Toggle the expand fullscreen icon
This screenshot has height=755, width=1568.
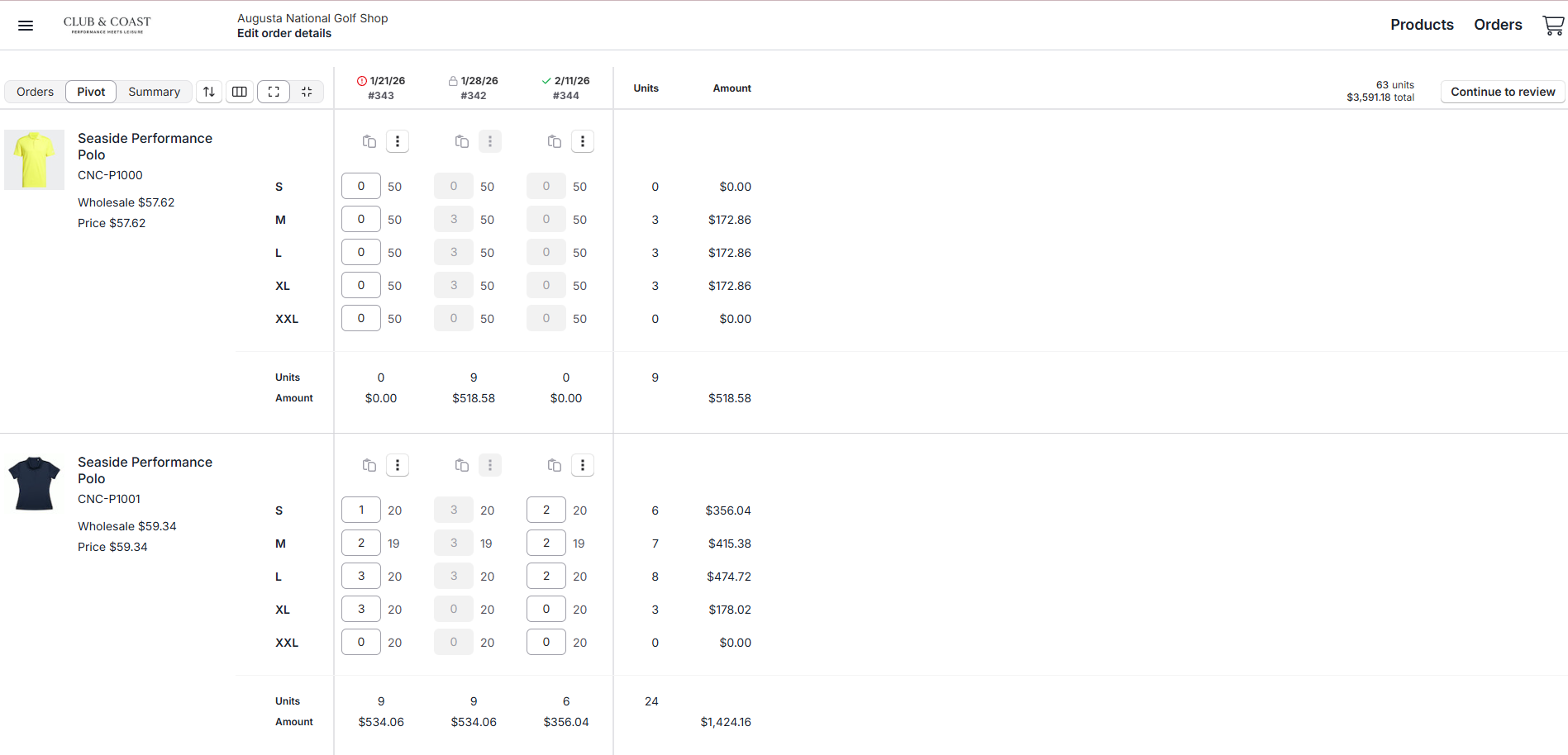coord(274,92)
